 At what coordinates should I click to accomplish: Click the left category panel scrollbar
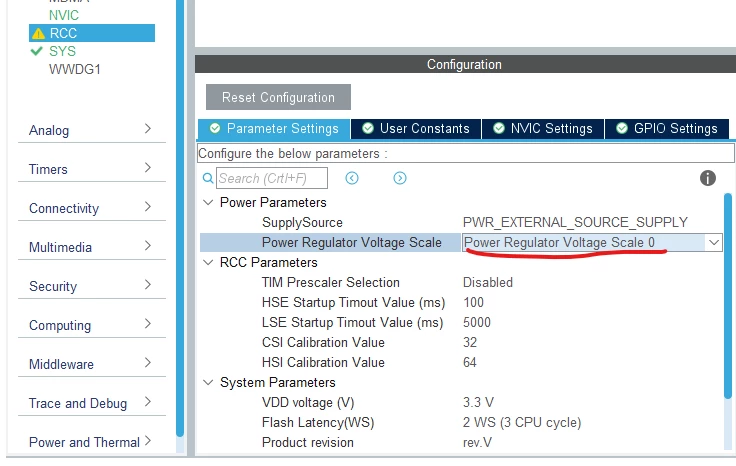click(x=180, y=218)
